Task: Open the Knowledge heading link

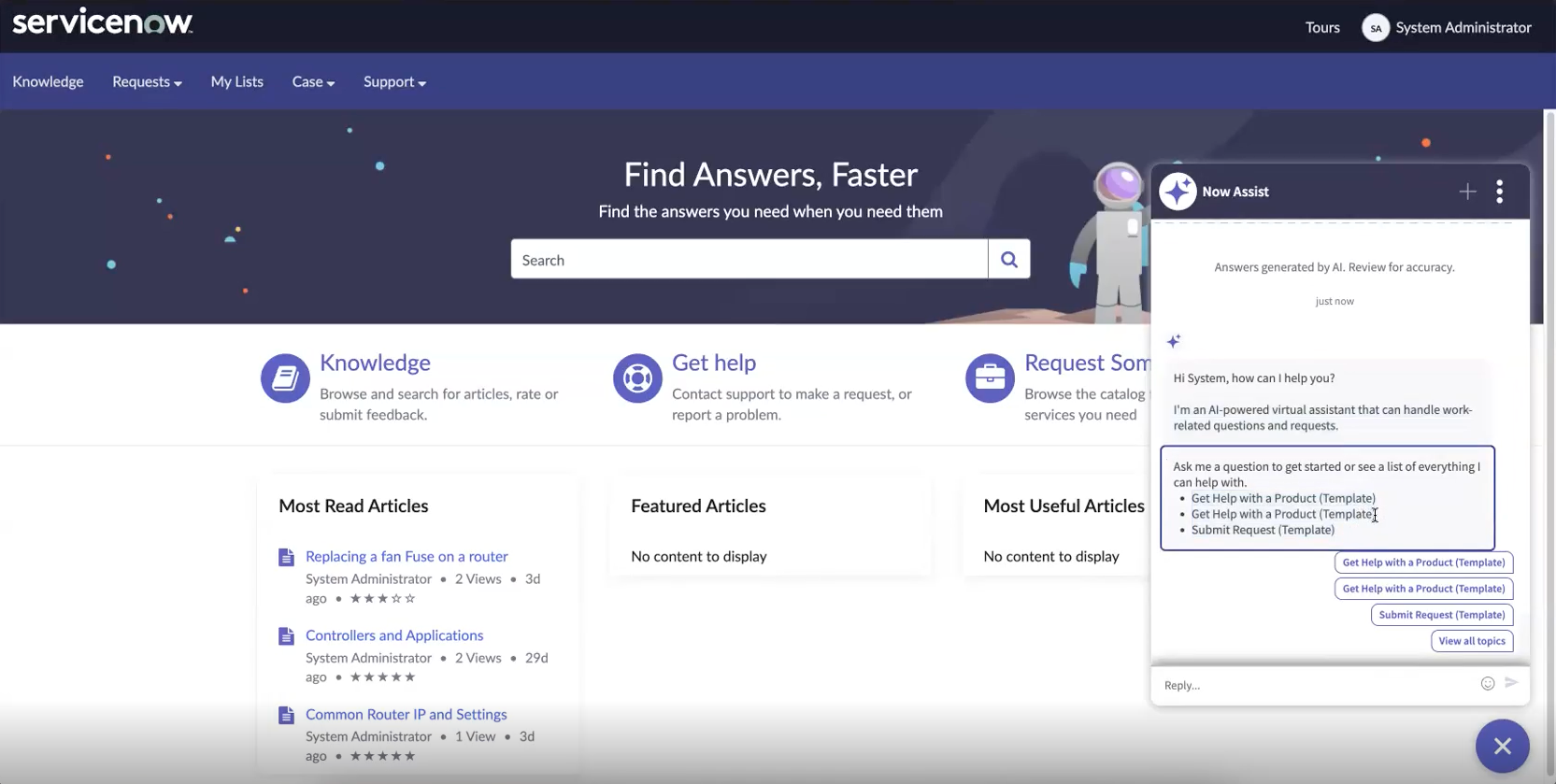Action: (375, 363)
